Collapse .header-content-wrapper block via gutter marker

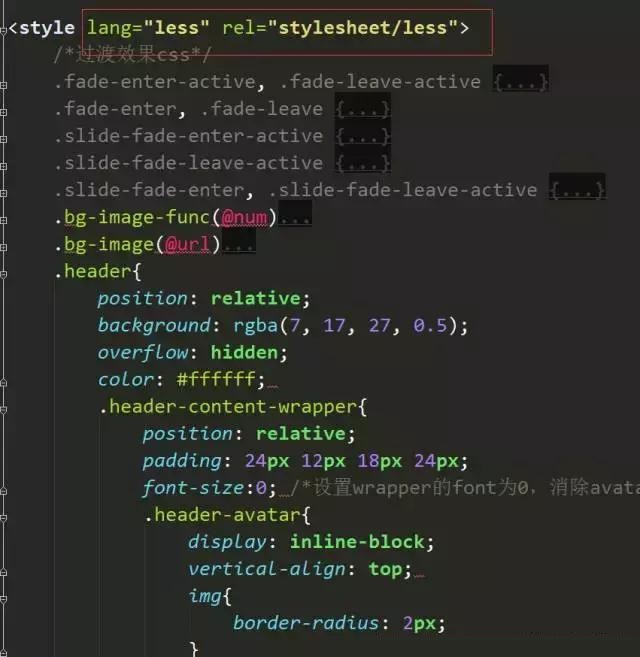tap(3, 409)
